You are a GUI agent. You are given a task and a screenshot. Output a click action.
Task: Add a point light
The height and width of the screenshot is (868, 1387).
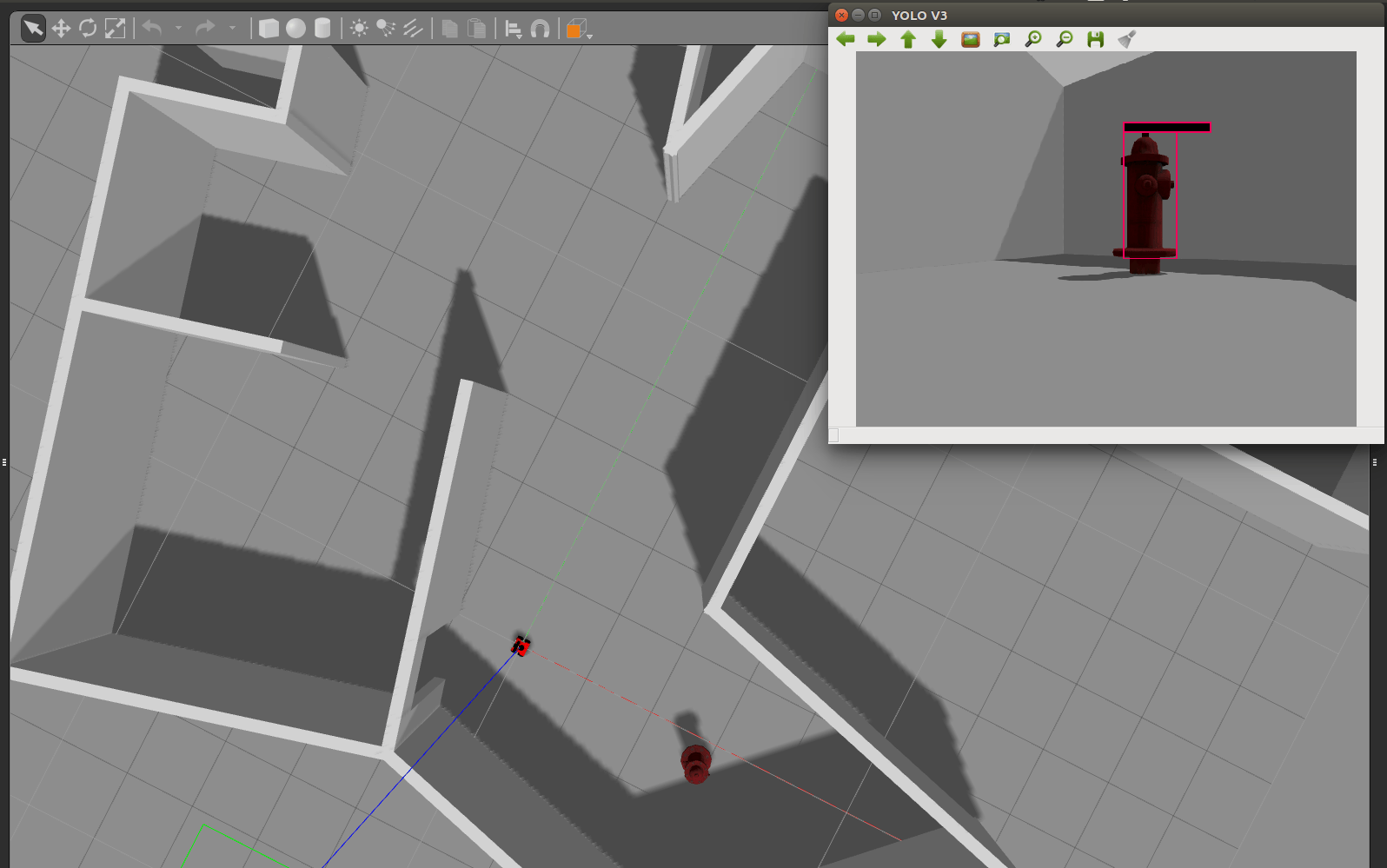pos(359,29)
